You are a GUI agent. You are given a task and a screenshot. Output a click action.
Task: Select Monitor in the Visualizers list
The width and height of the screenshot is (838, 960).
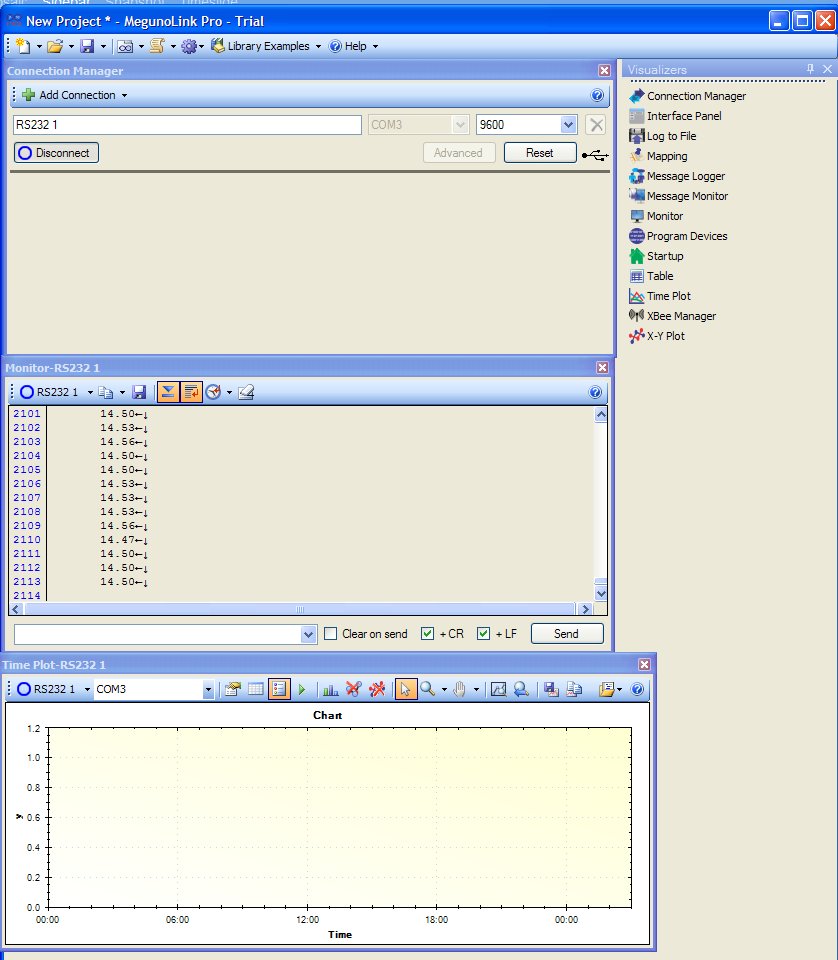tap(656, 216)
